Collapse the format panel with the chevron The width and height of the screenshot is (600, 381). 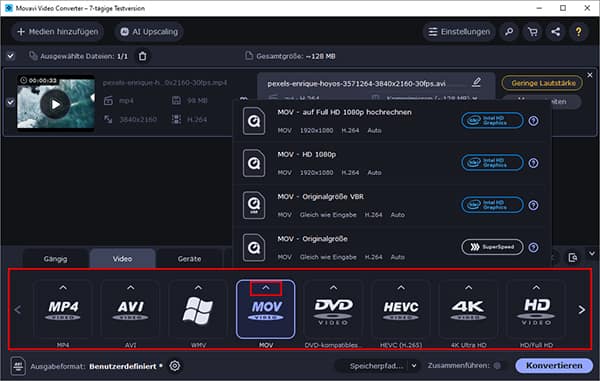(x=592, y=253)
